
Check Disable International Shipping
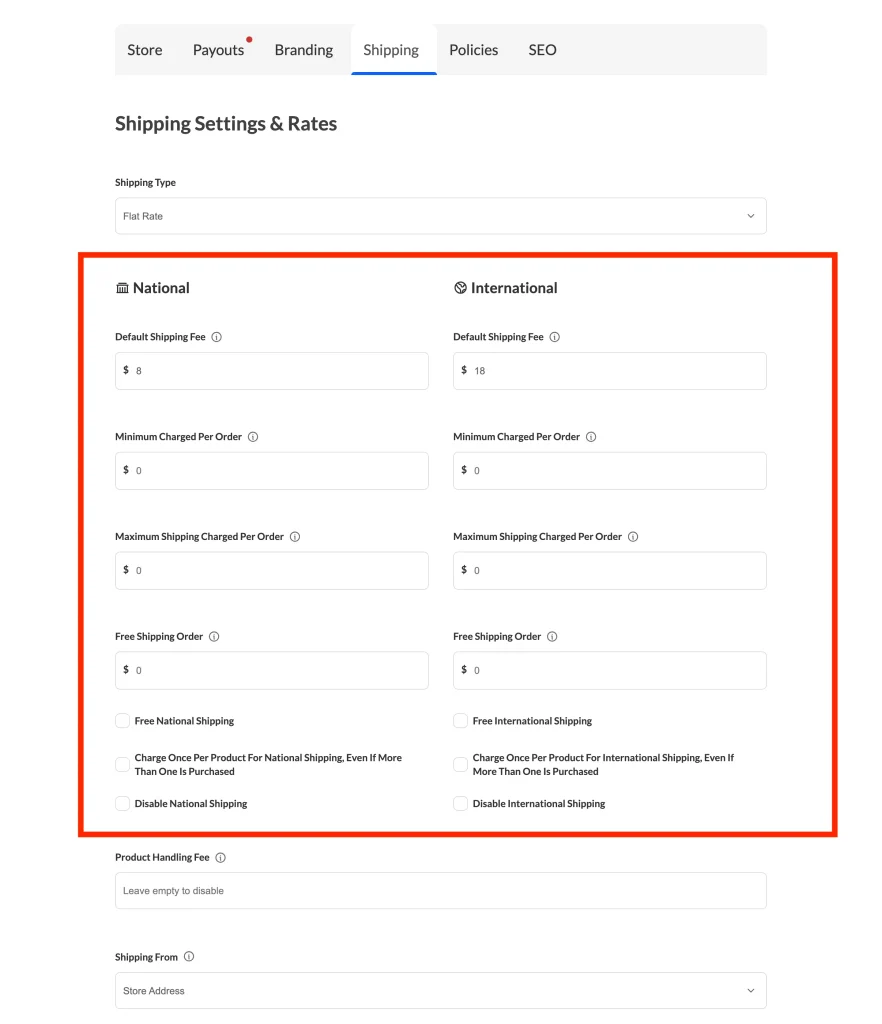click(460, 803)
